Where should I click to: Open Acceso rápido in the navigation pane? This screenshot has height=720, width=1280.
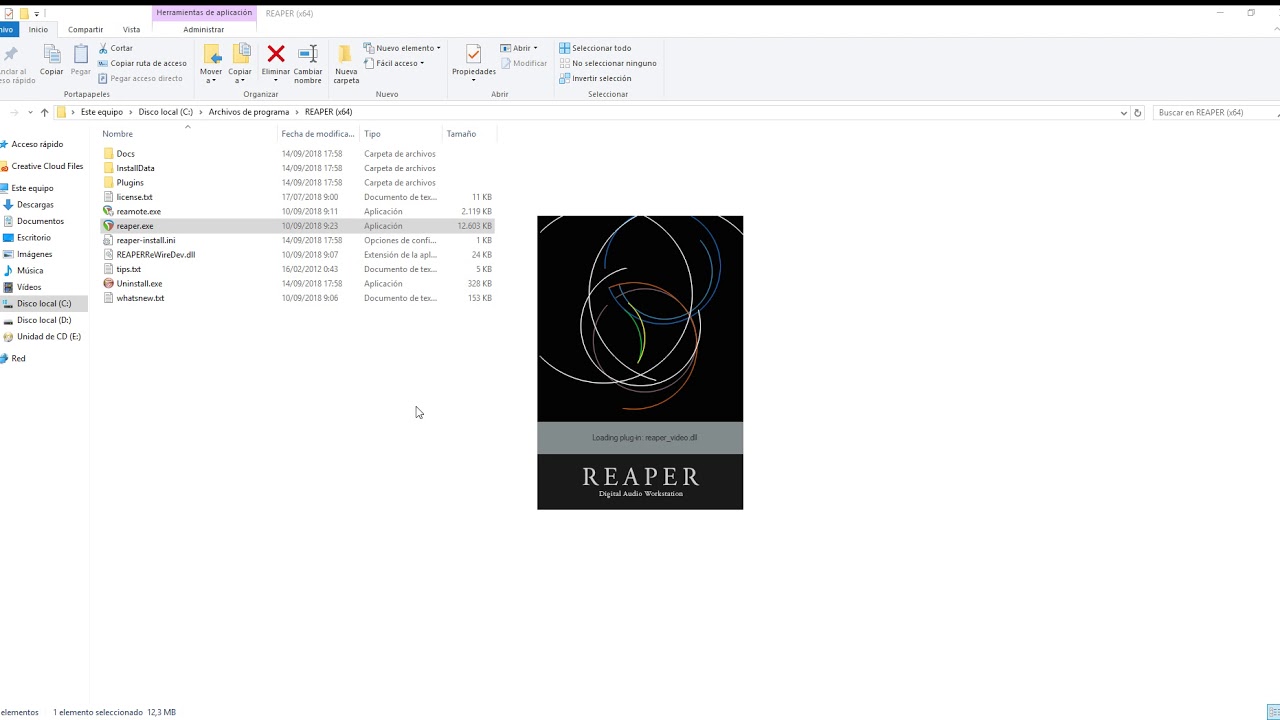click(x=36, y=144)
